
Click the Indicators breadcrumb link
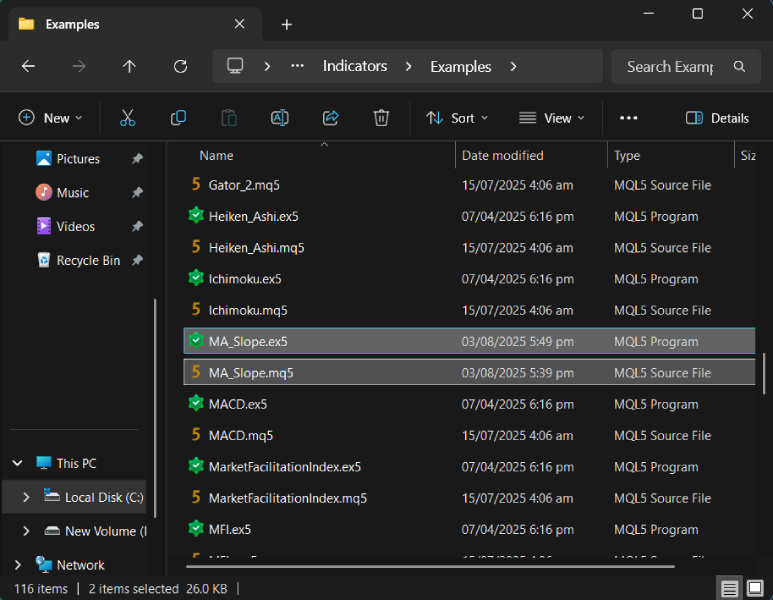(354, 67)
